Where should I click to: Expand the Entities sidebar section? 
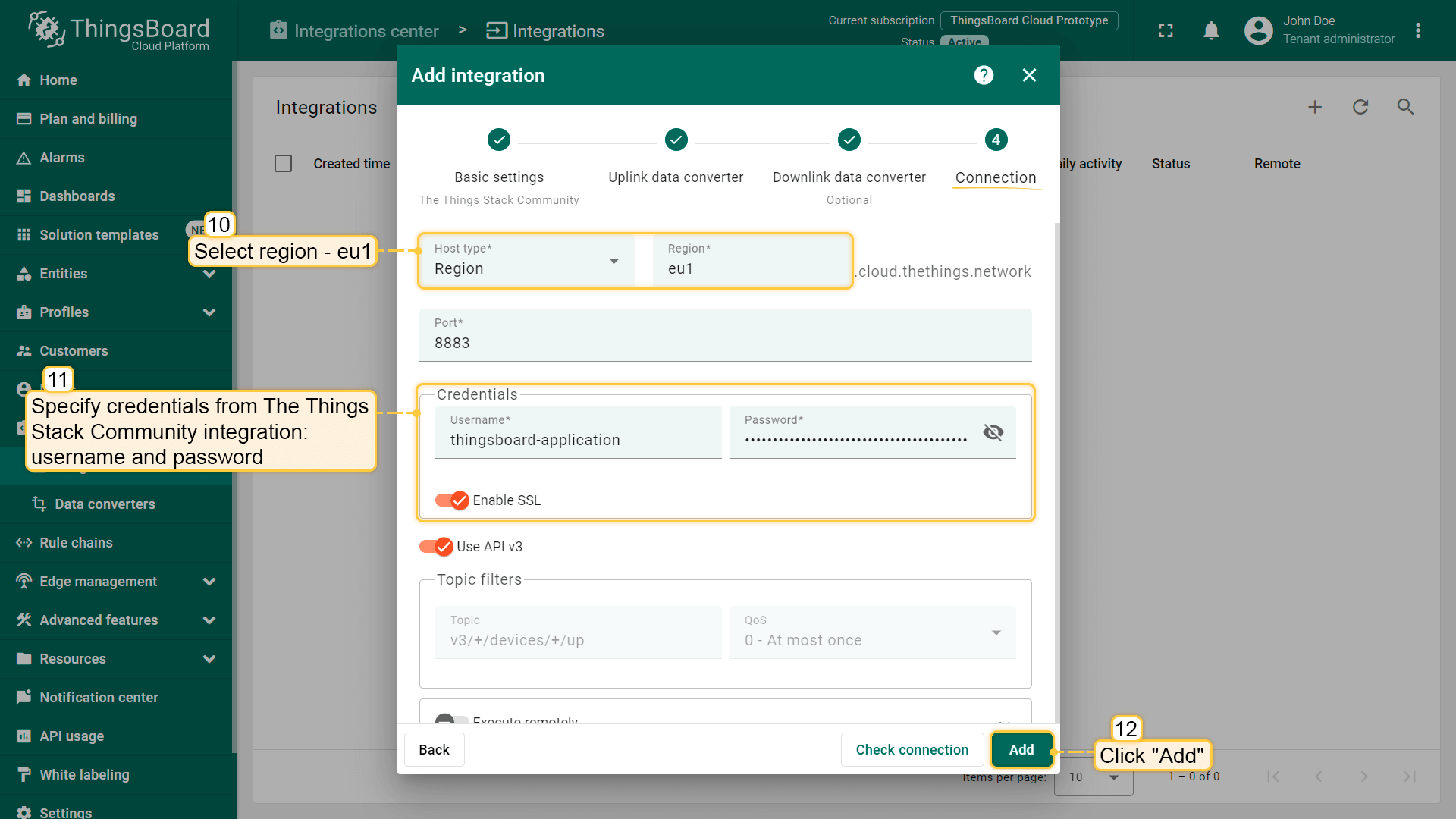pyautogui.click(x=209, y=274)
